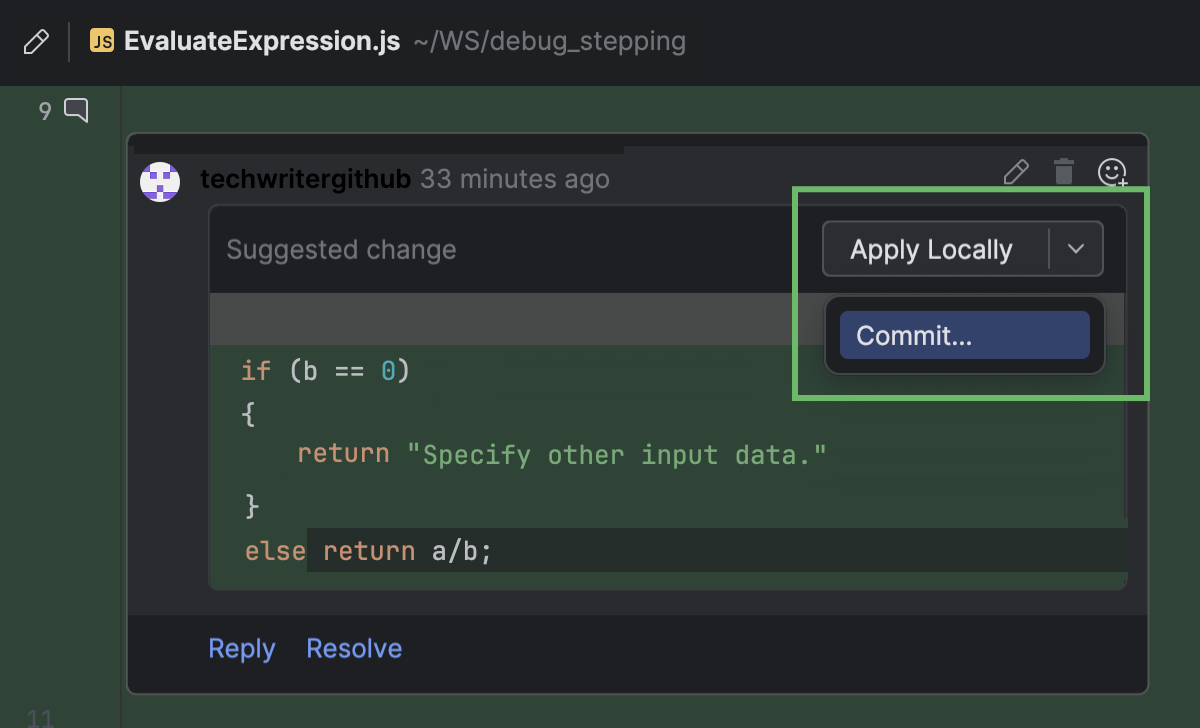This screenshot has width=1200, height=728.
Task: Click techwritergithub's avatar
Action: [x=160, y=181]
